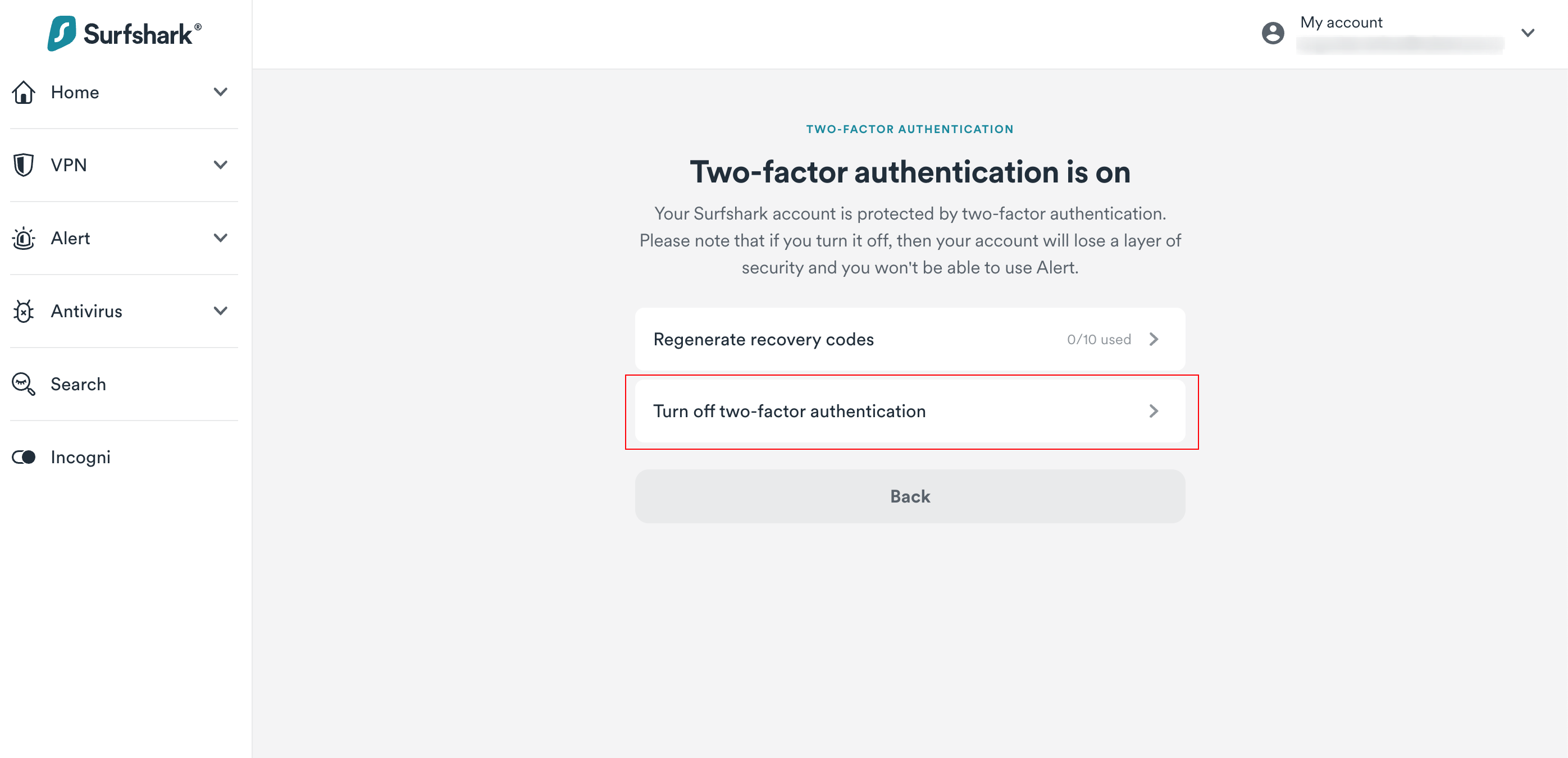Click the account avatar icon
Viewport: 1568px width, 758px height.
point(1273,33)
